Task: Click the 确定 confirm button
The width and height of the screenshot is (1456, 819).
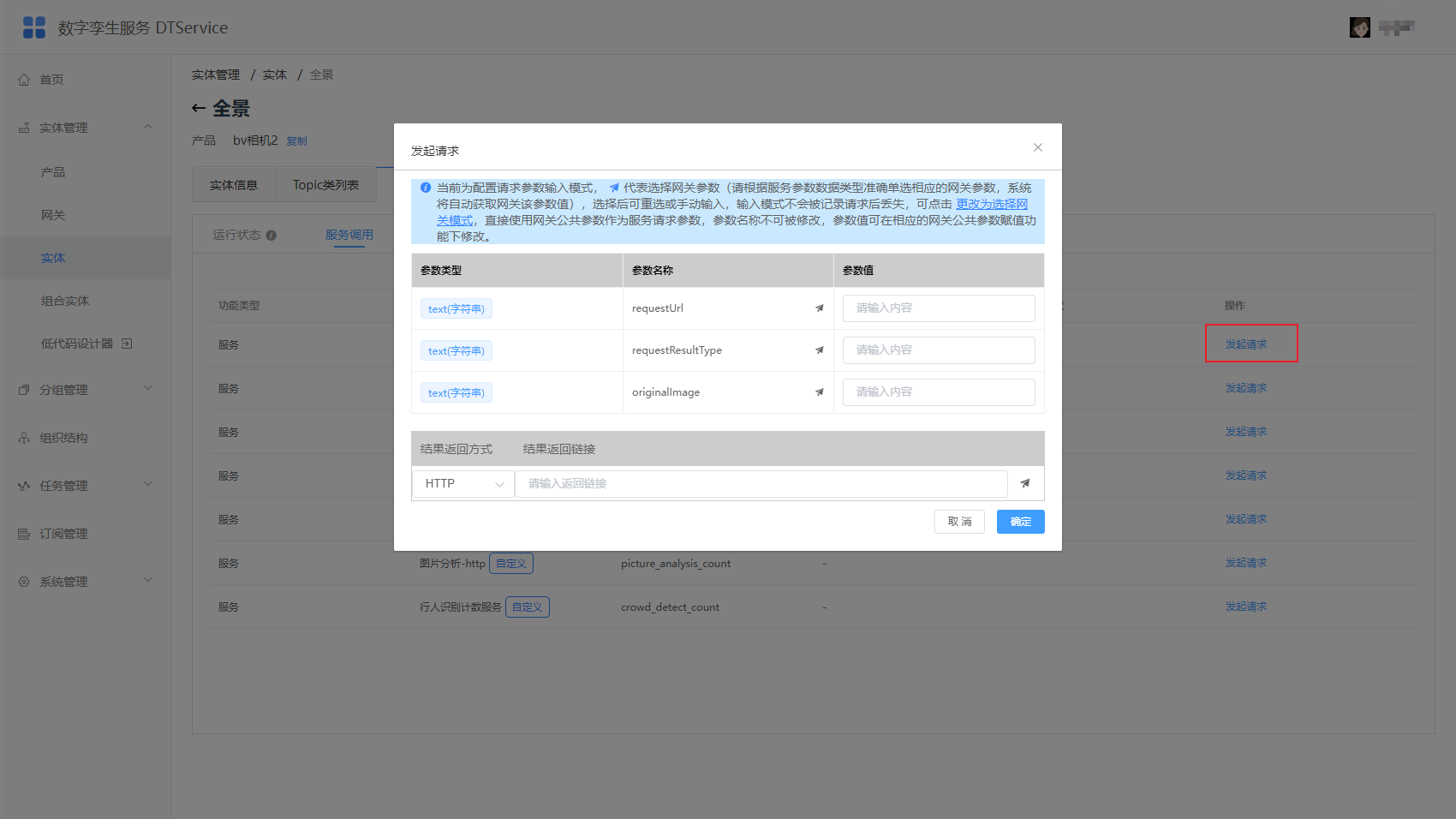Action: tap(1021, 522)
